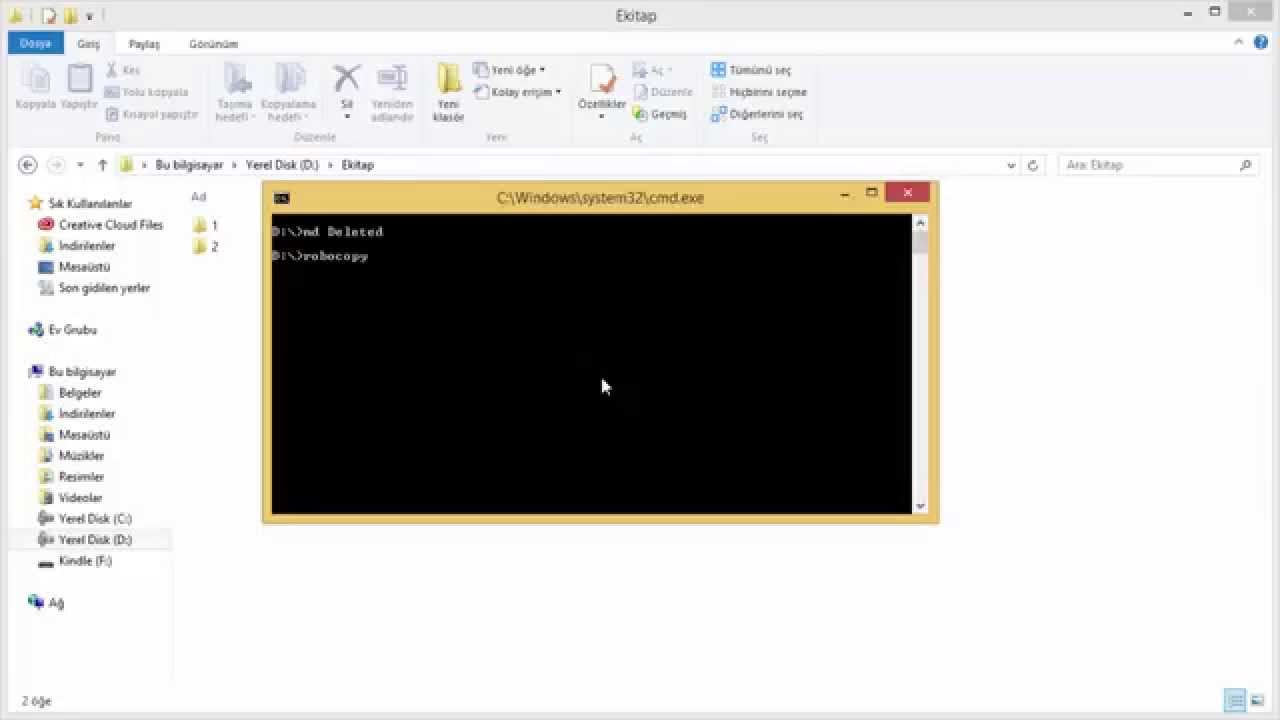Viewport: 1280px width, 720px height.
Task: Click the Özellikler properties icon
Action: (x=602, y=80)
